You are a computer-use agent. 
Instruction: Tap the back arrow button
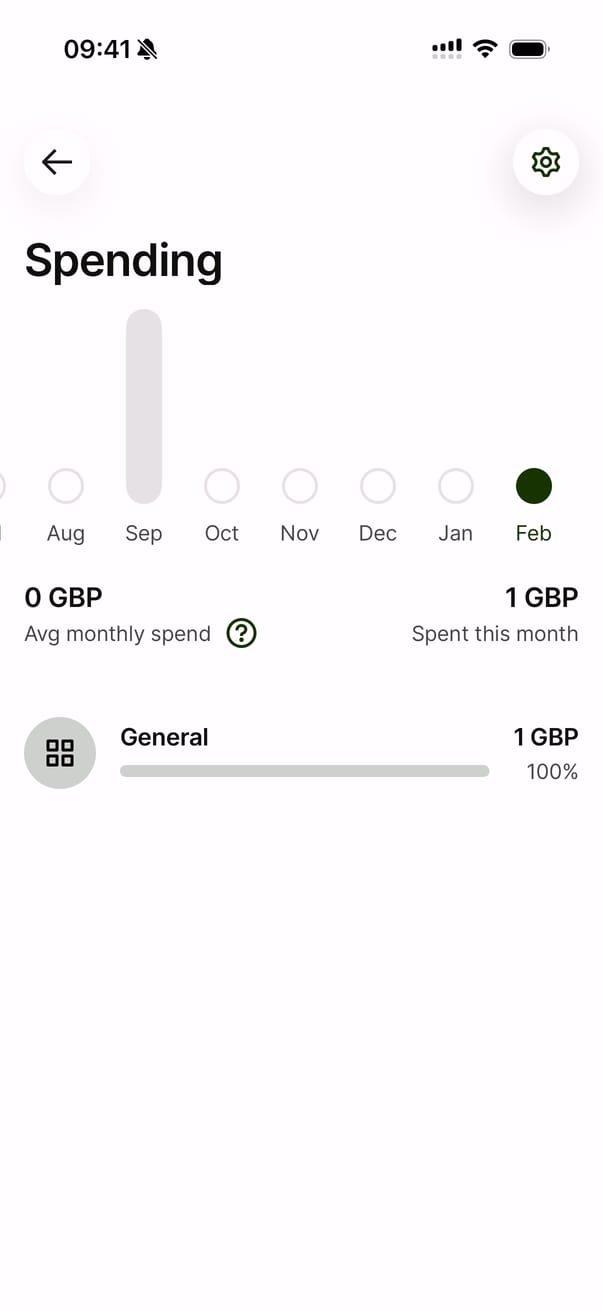[57, 162]
